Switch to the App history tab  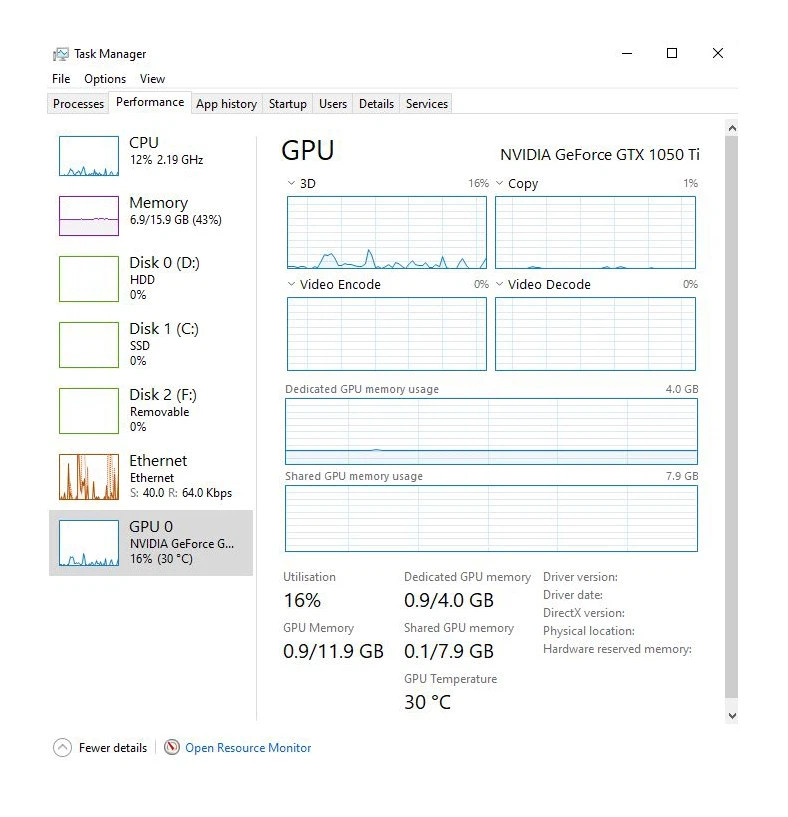(227, 104)
